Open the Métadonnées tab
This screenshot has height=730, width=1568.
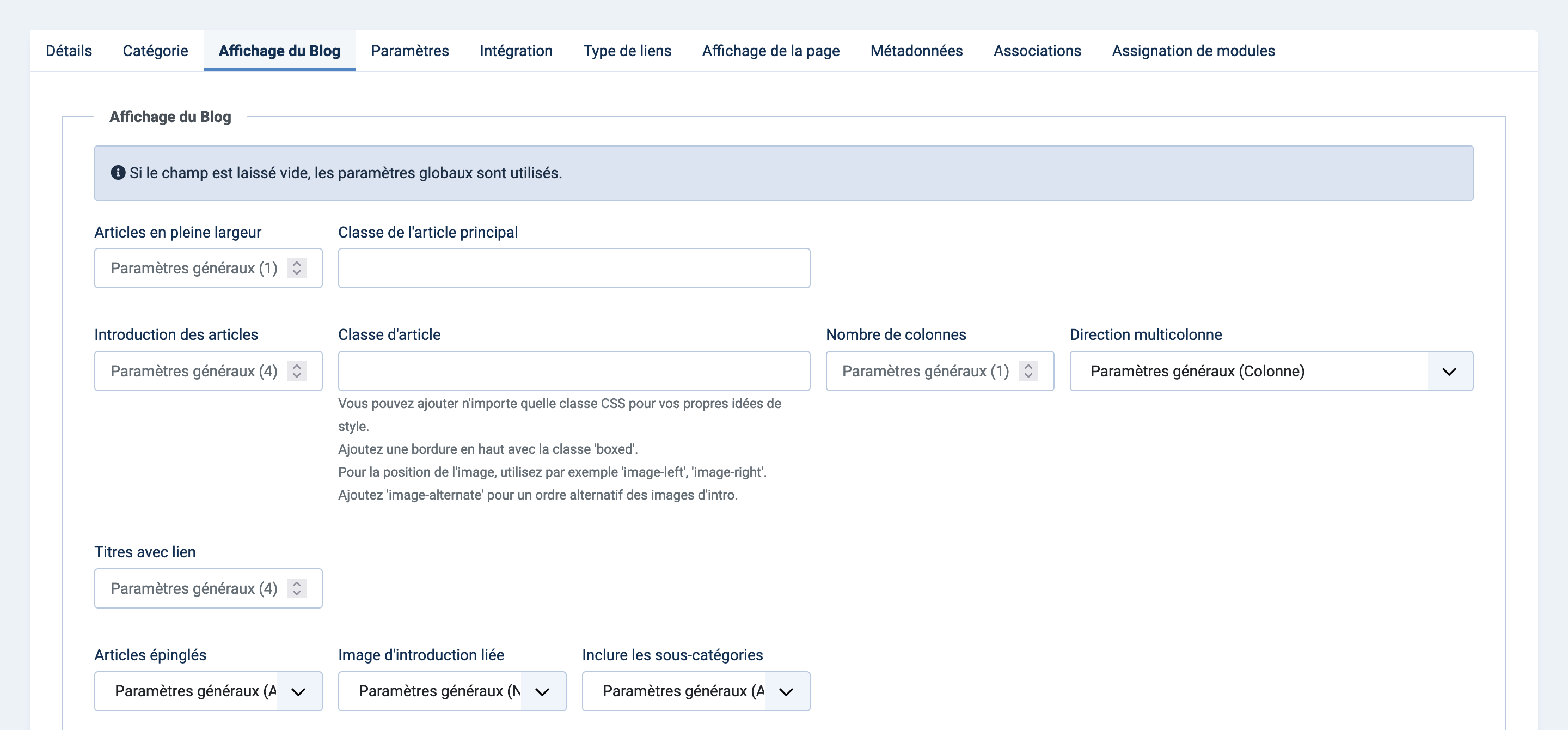(916, 51)
